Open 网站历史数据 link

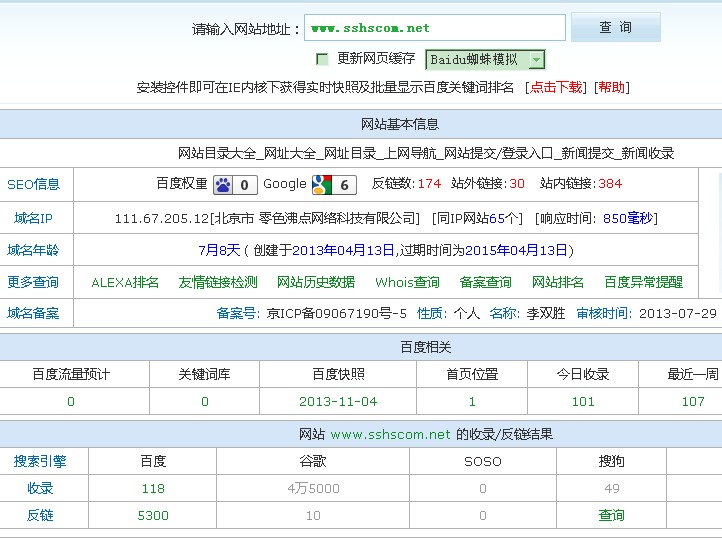click(x=316, y=282)
